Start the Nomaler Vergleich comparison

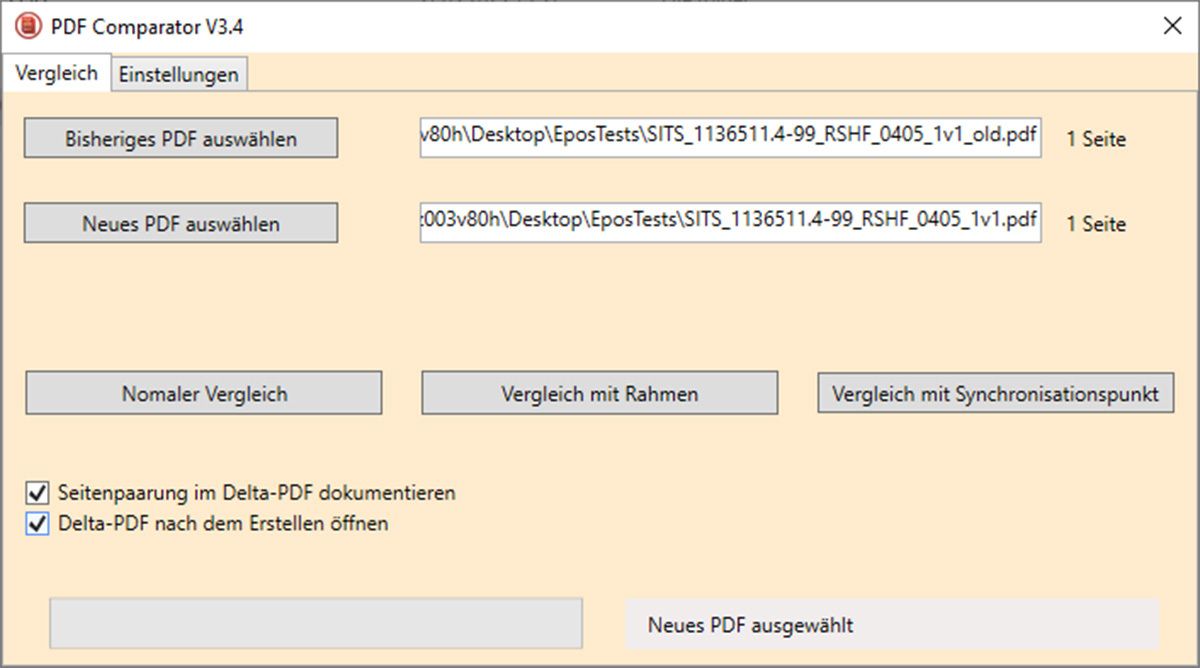[204, 394]
